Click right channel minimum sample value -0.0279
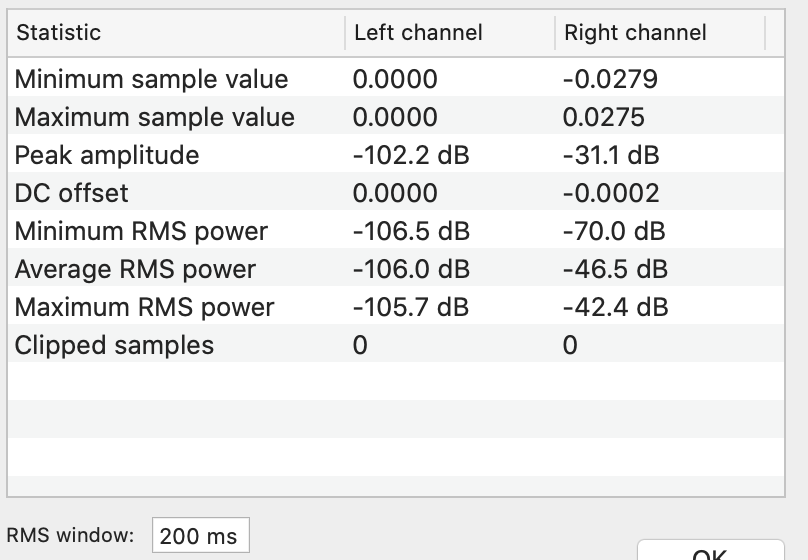This screenshot has height=560, width=808. pyautogui.click(x=610, y=79)
